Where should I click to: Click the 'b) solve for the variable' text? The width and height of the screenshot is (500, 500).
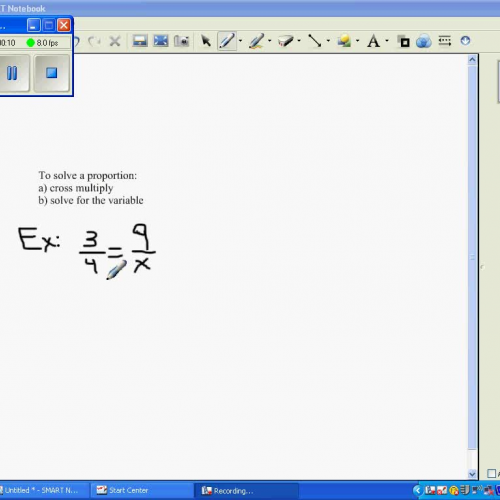(91, 200)
